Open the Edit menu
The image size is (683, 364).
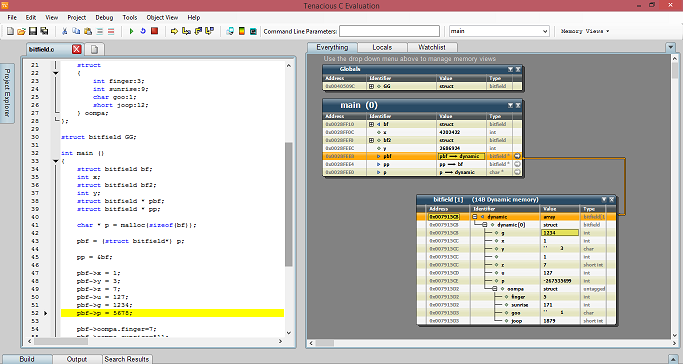(30, 17)
